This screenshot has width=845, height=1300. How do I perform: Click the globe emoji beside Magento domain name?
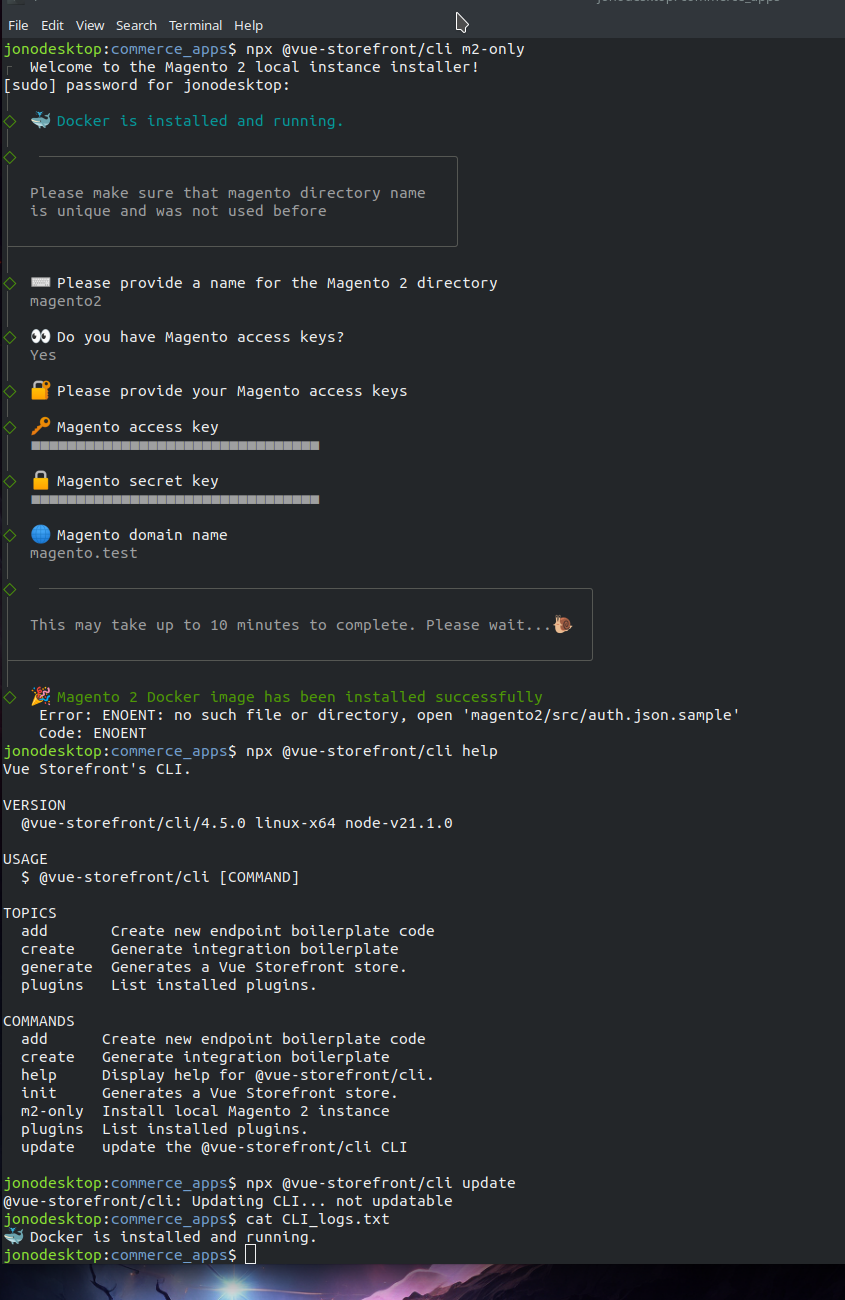(41, 535)
